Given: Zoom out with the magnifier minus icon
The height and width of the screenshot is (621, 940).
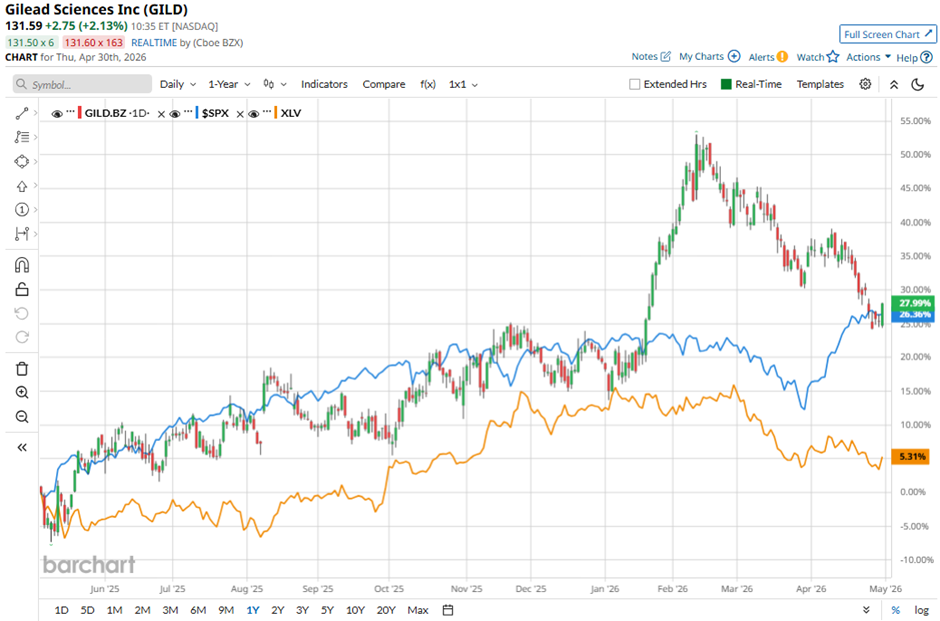Looking at the screenshot, I should (x=22, y=417).
